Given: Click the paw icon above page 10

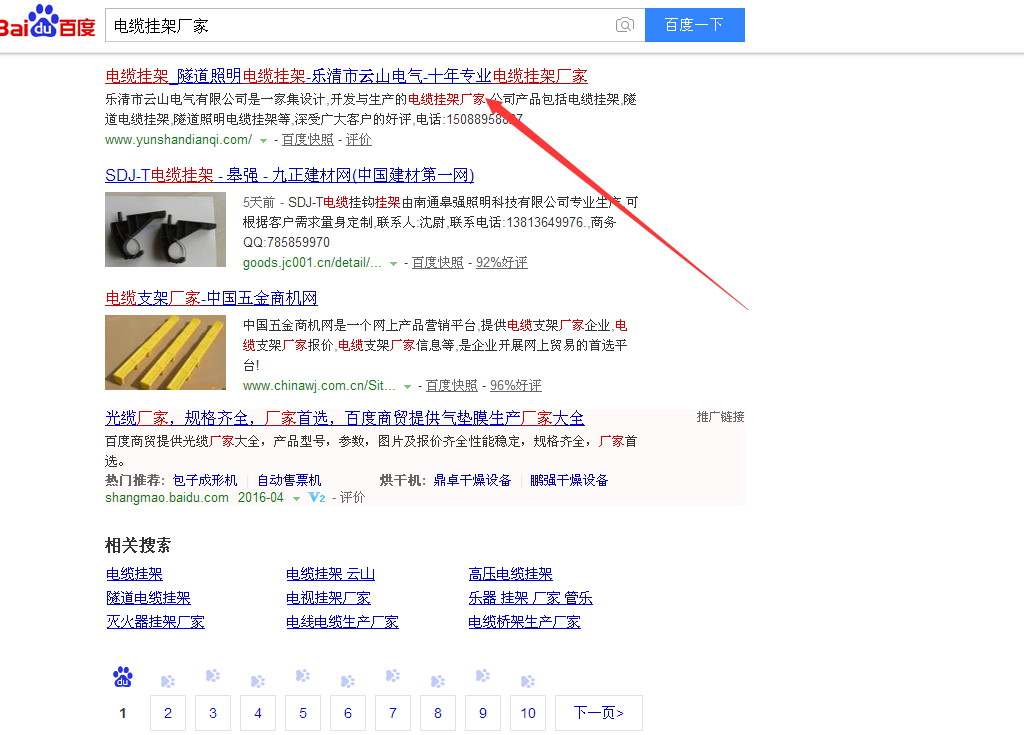Looking at the screenshot, I should pyautogui.click(x=528, y=681).
